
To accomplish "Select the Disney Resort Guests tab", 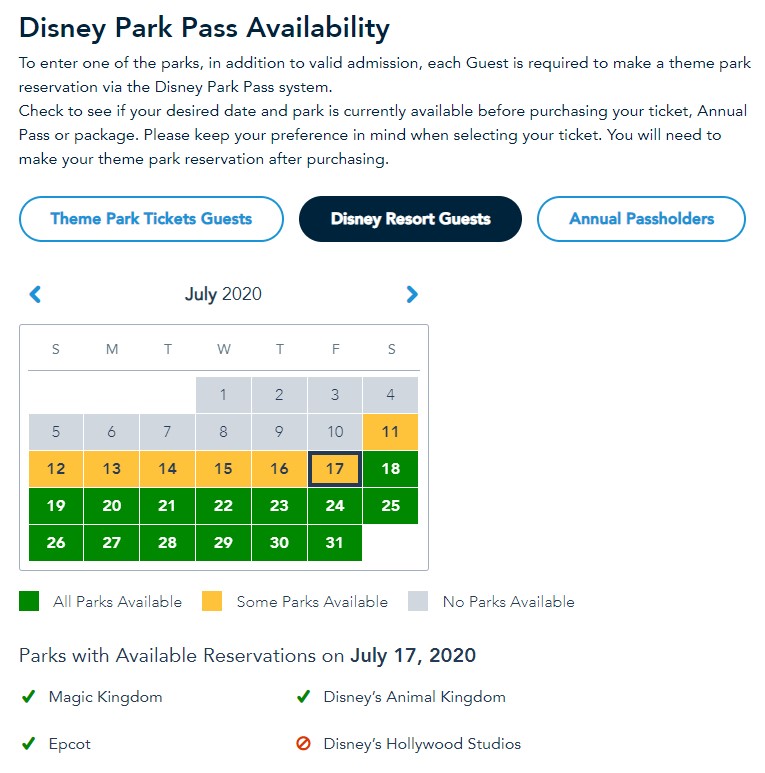I will pyautogui.click(x=410, y=219).
